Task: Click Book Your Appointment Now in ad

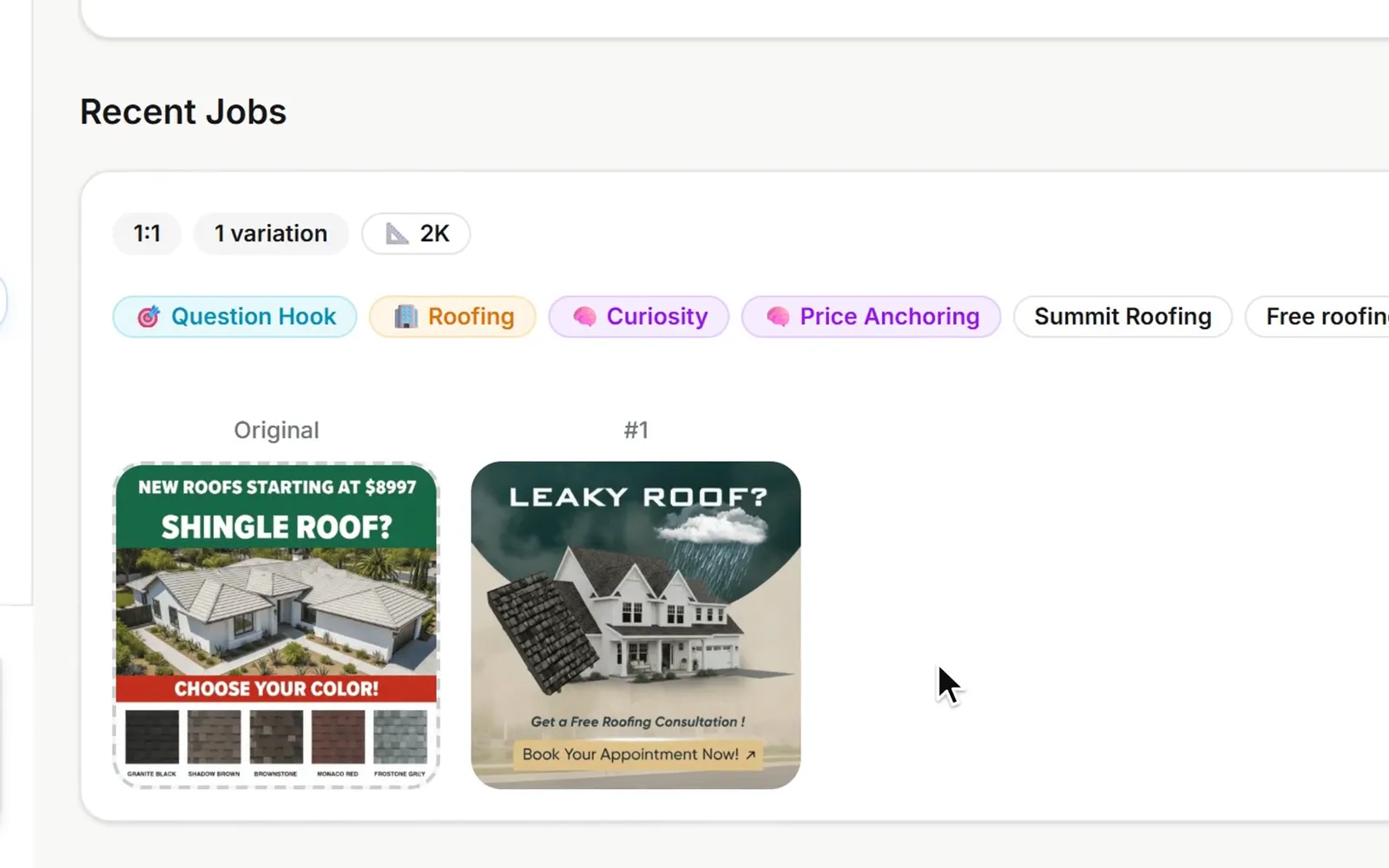Action: (x=639, y=754)
